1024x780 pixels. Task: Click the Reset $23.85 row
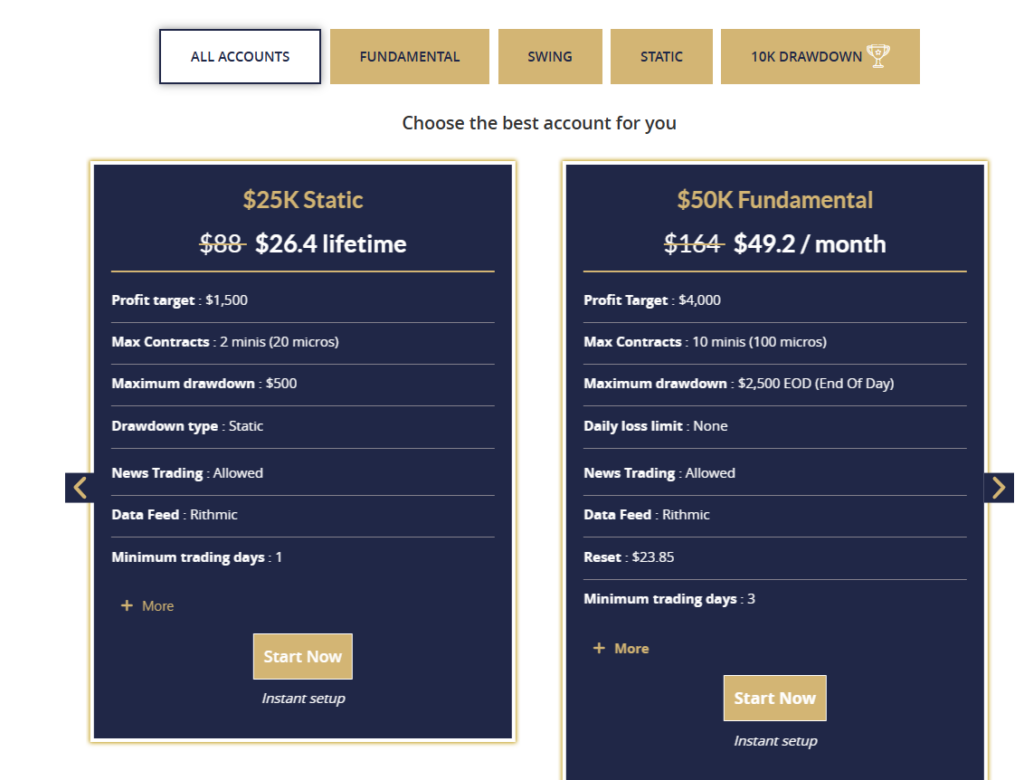point(629,557)
